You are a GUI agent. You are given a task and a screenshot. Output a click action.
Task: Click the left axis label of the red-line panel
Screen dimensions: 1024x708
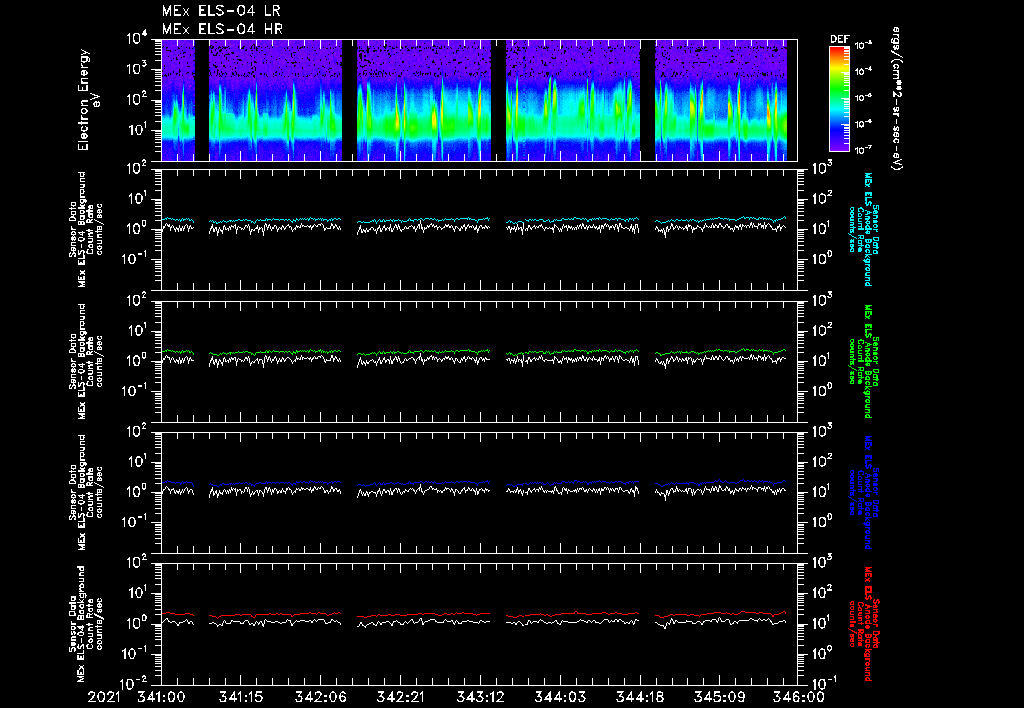point(86,624)
